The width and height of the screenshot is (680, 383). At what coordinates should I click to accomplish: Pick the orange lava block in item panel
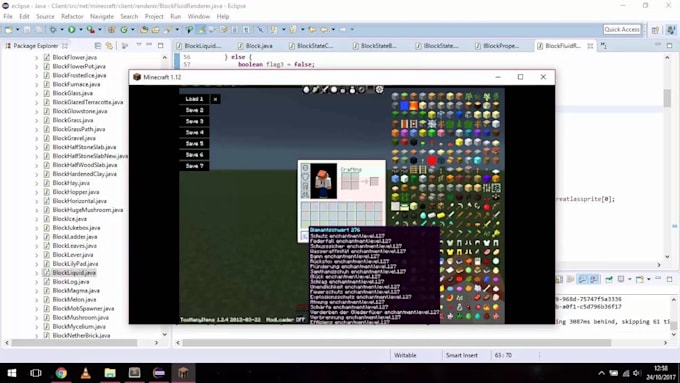click(x=413, y=105)
